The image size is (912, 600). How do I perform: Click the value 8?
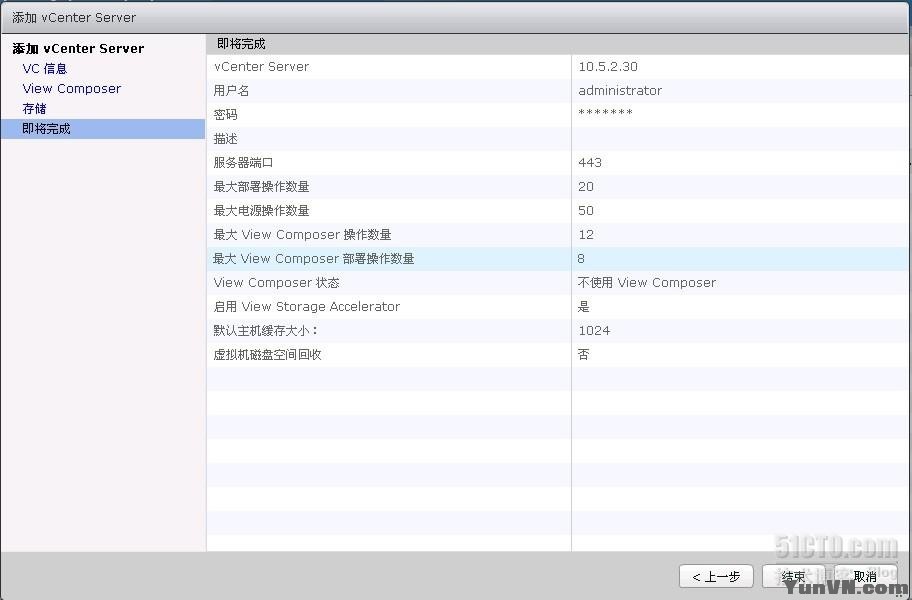[581, 259]
